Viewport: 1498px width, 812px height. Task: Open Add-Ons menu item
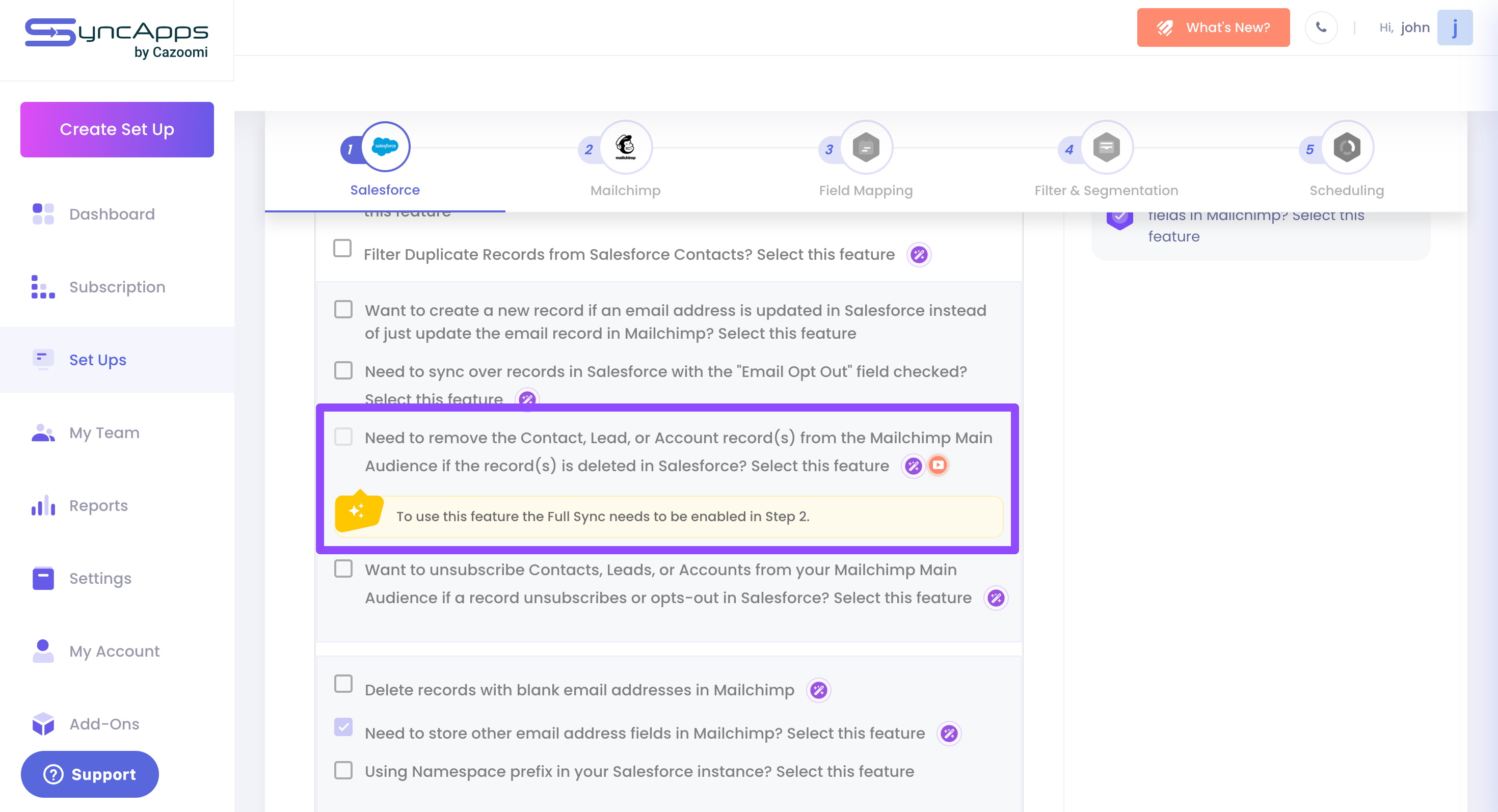click(104, 724)
